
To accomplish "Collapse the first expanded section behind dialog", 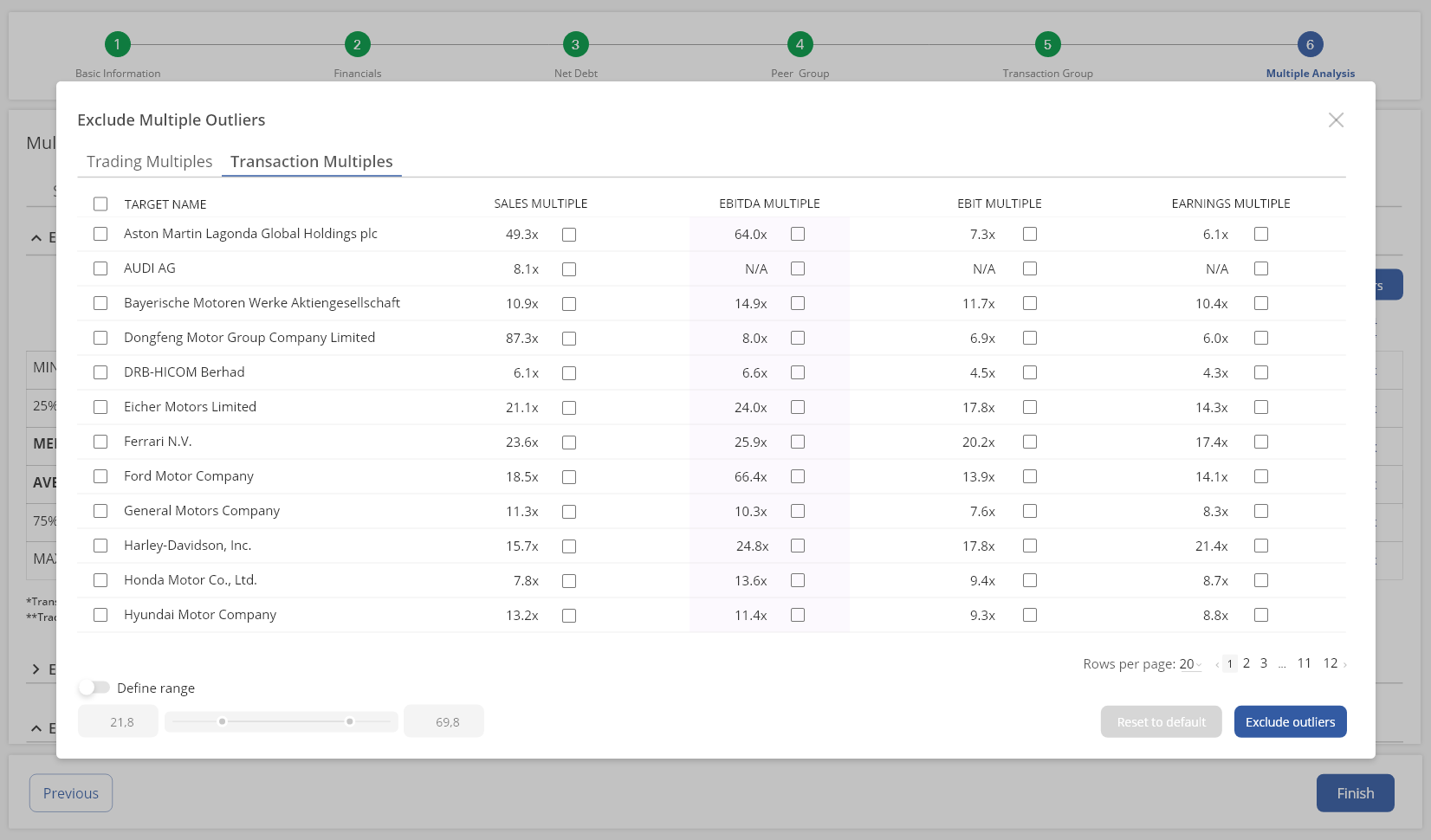I will tap(36, 237).
